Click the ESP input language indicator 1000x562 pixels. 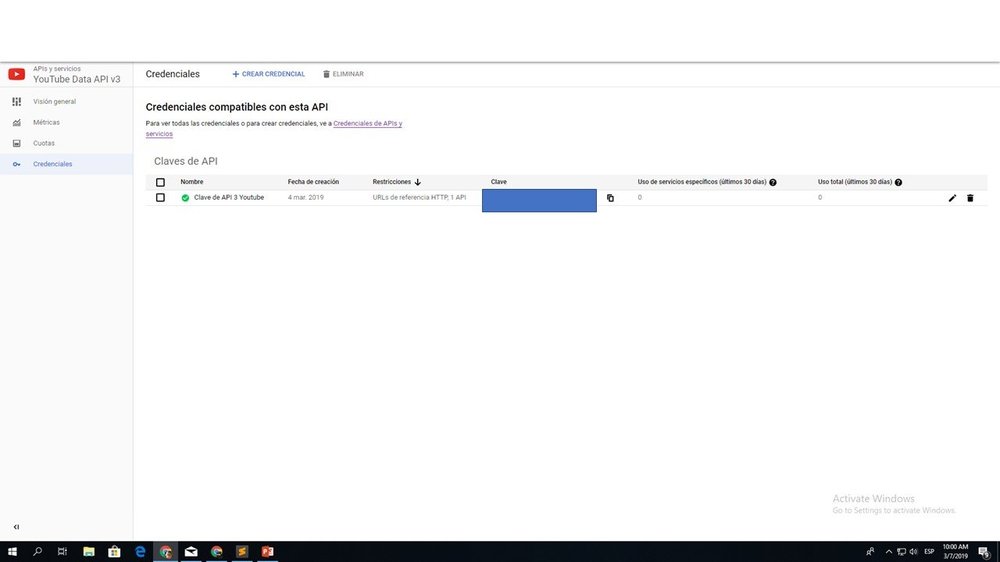point(929,552)
